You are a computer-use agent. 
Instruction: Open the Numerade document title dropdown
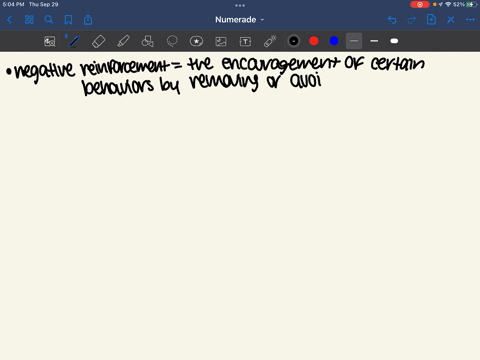coord(239,20)
